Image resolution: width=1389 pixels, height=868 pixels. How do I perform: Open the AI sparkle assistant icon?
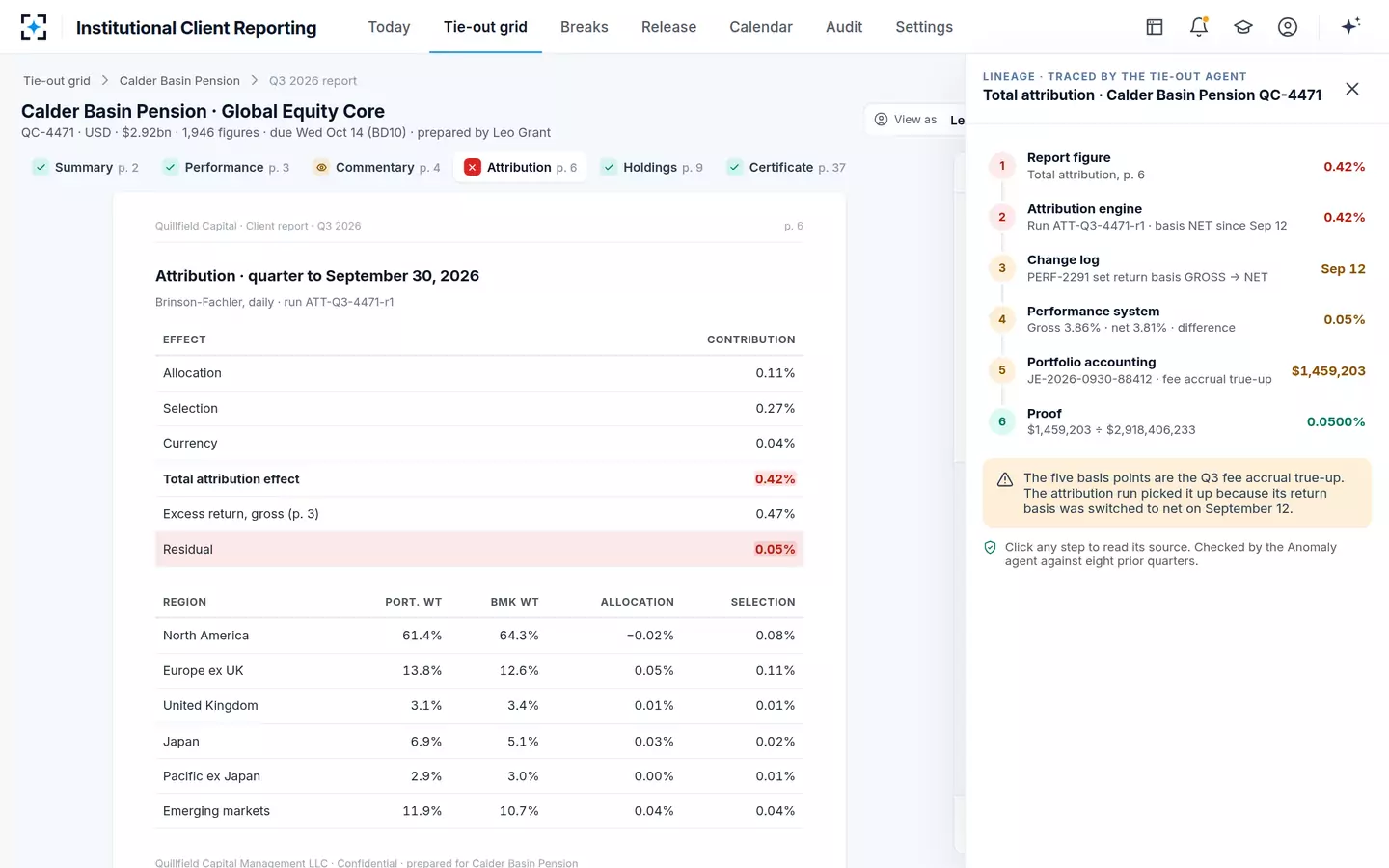pyautogui.click(x=1350, y=26)
